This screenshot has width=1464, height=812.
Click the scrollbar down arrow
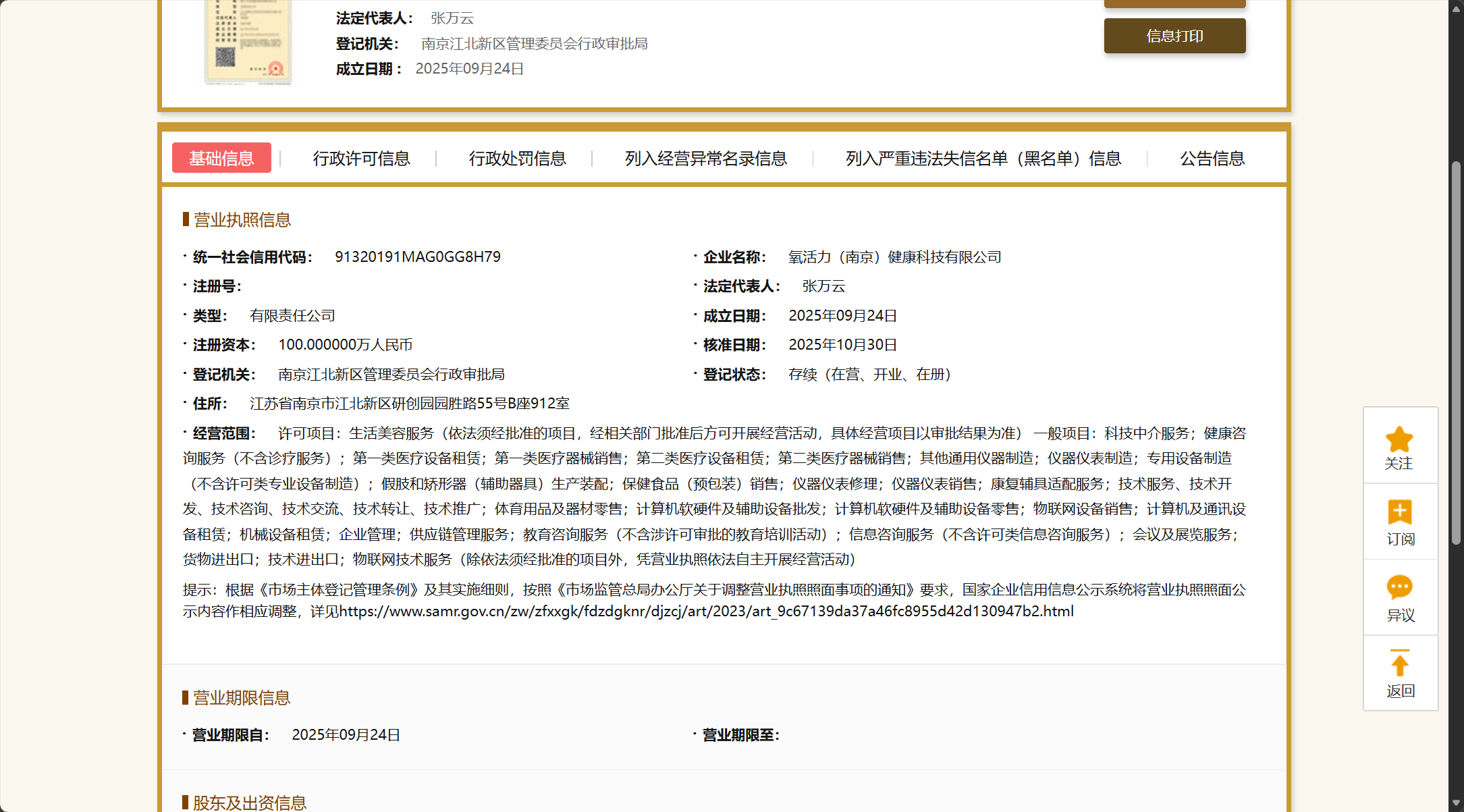tap(1456, 803)
